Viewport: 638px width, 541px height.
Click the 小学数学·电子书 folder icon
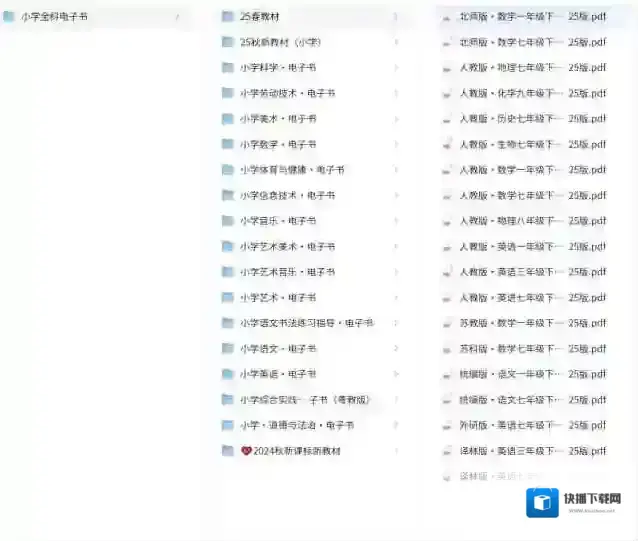228,144
